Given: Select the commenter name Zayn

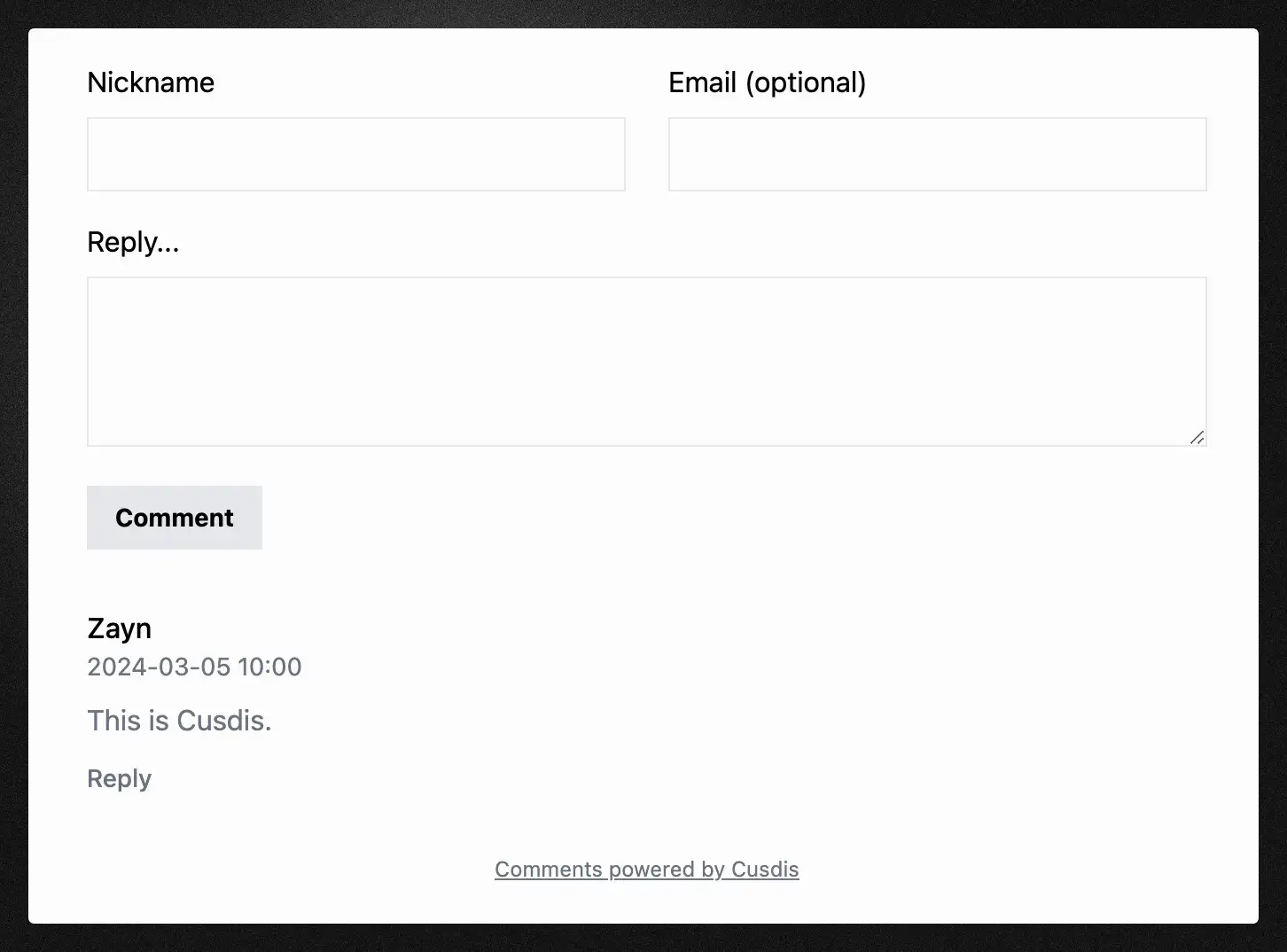Looking at the screenshot, I should point(119,628).
